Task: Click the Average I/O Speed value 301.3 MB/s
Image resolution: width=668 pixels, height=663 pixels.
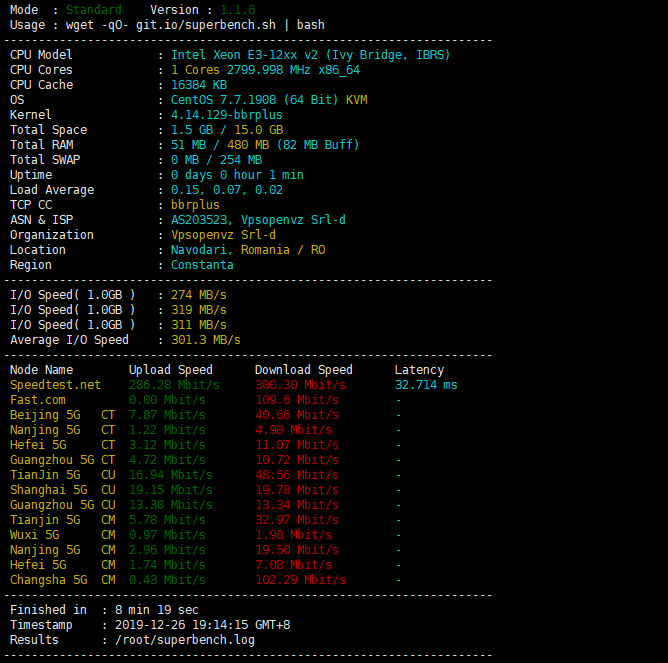Action: tap(206, 340)
